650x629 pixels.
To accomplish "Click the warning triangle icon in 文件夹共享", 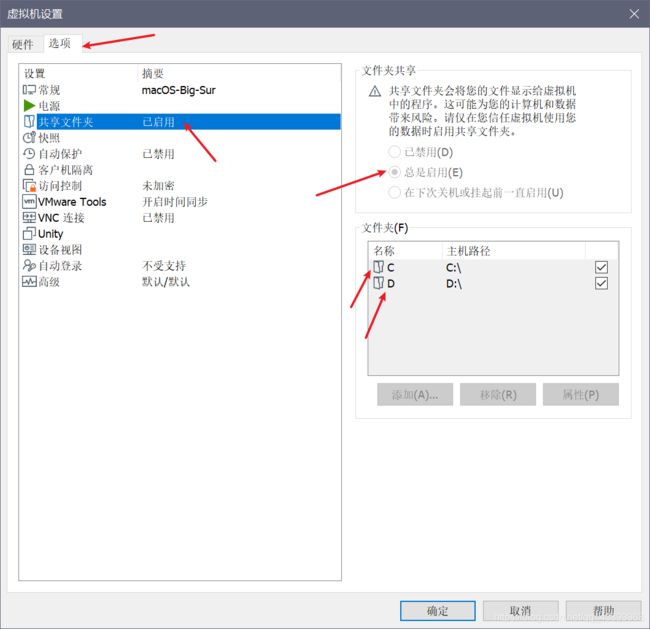I will 375,91.
